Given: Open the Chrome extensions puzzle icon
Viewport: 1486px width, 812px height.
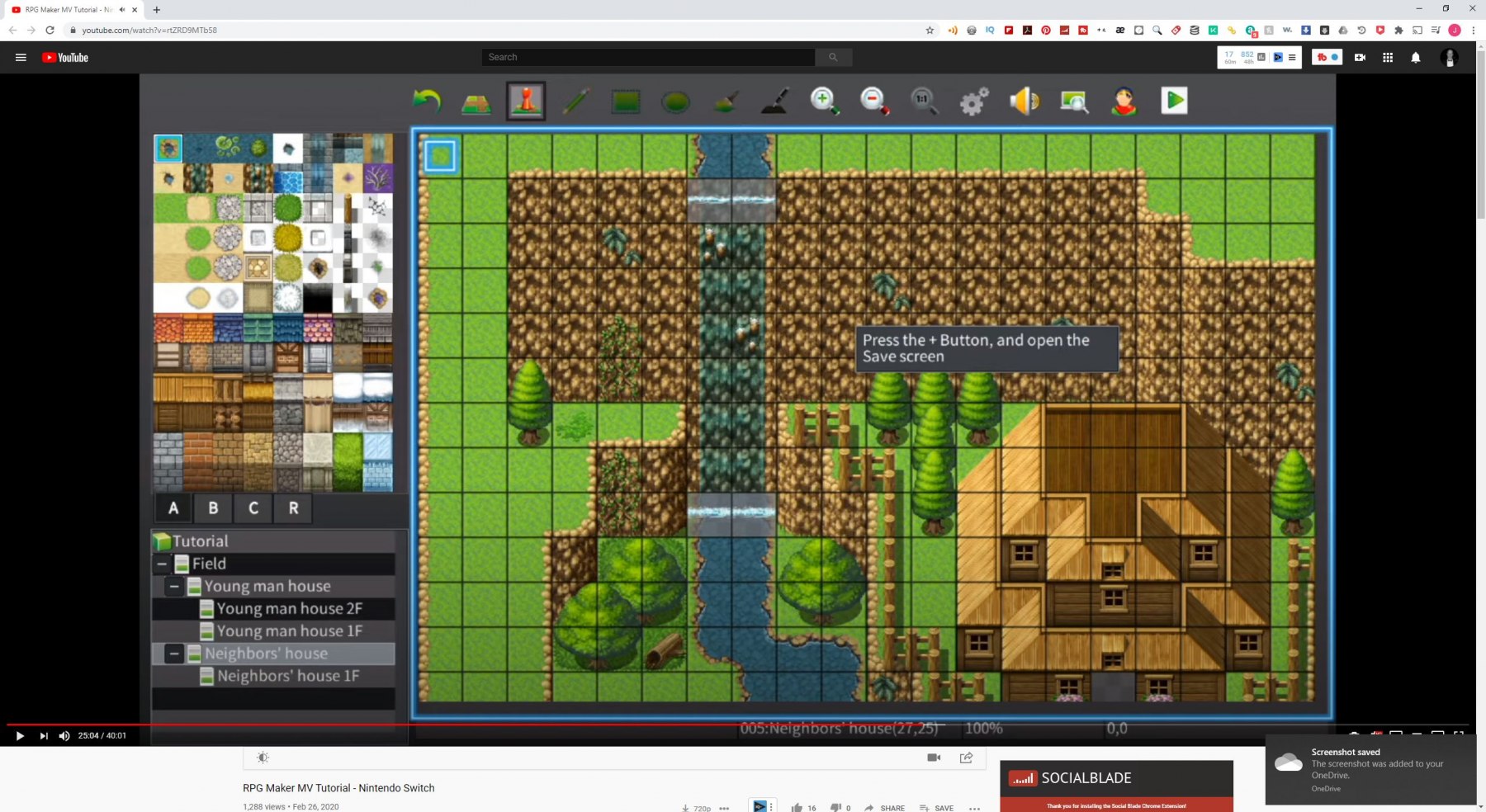Looking at the screenshot, I should tap(1398, 30).
